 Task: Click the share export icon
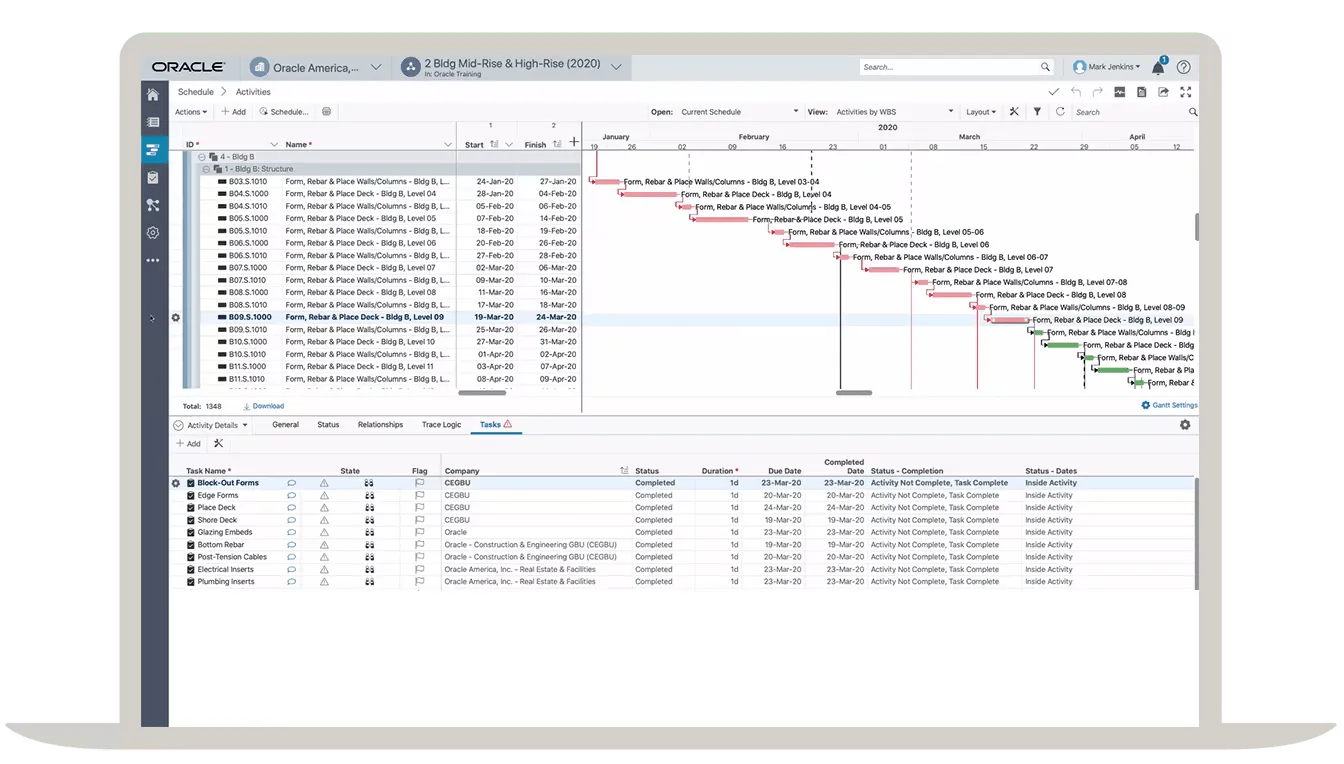coord(1163,92)
